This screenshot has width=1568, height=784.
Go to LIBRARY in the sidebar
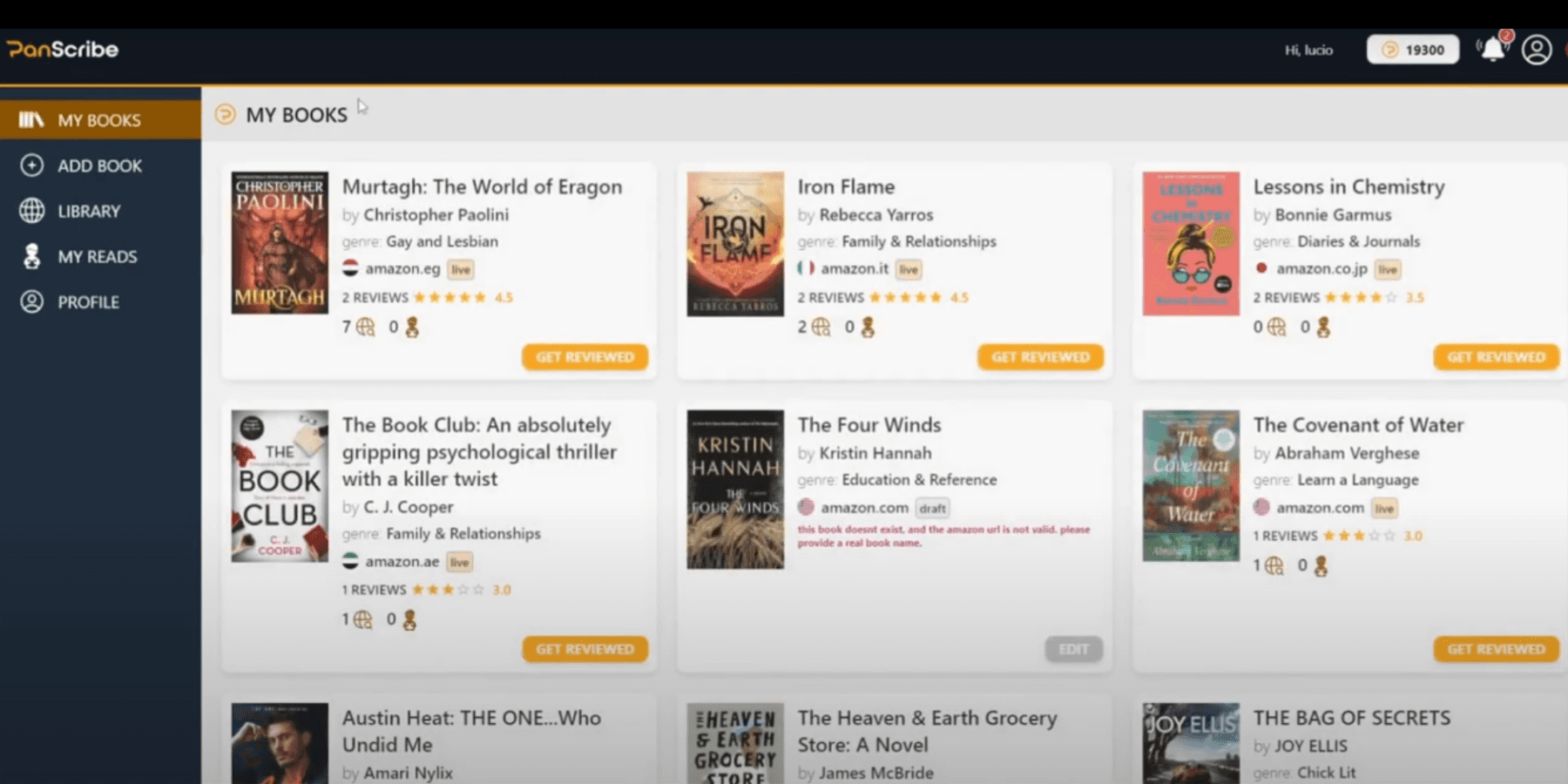click(100, 211)
